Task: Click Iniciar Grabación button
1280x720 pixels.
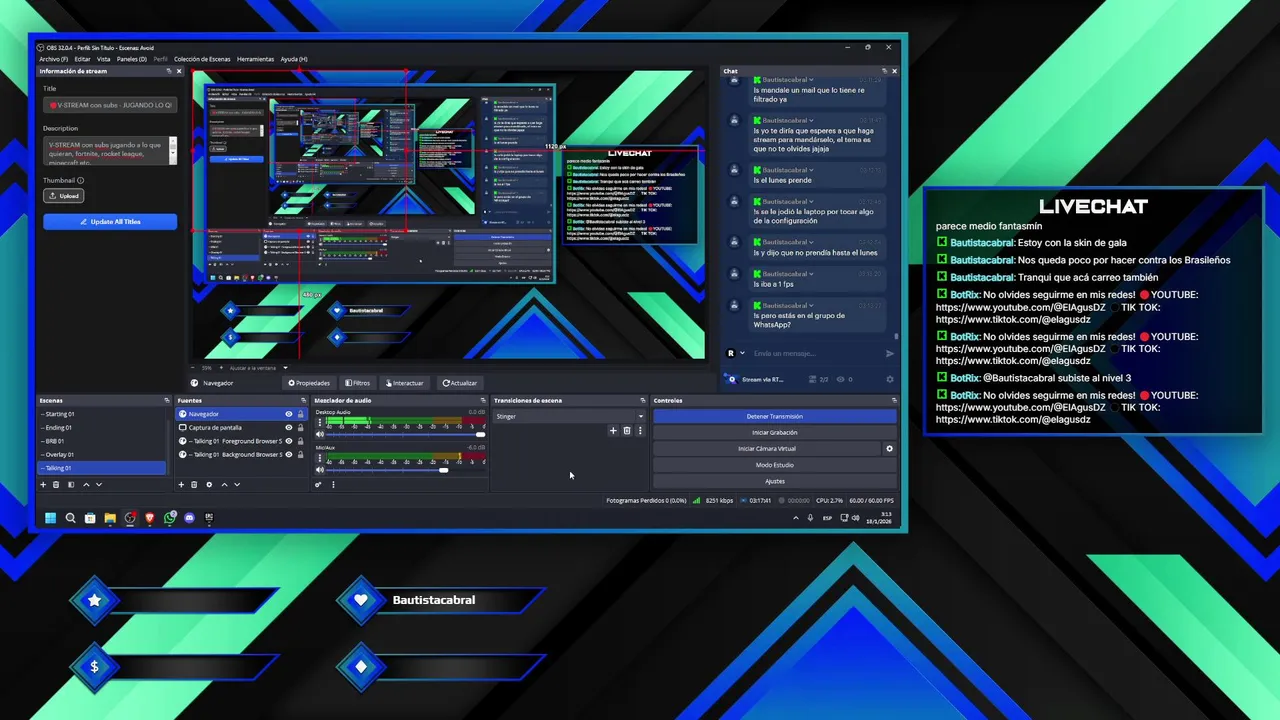Action: (x=775, y=433)
